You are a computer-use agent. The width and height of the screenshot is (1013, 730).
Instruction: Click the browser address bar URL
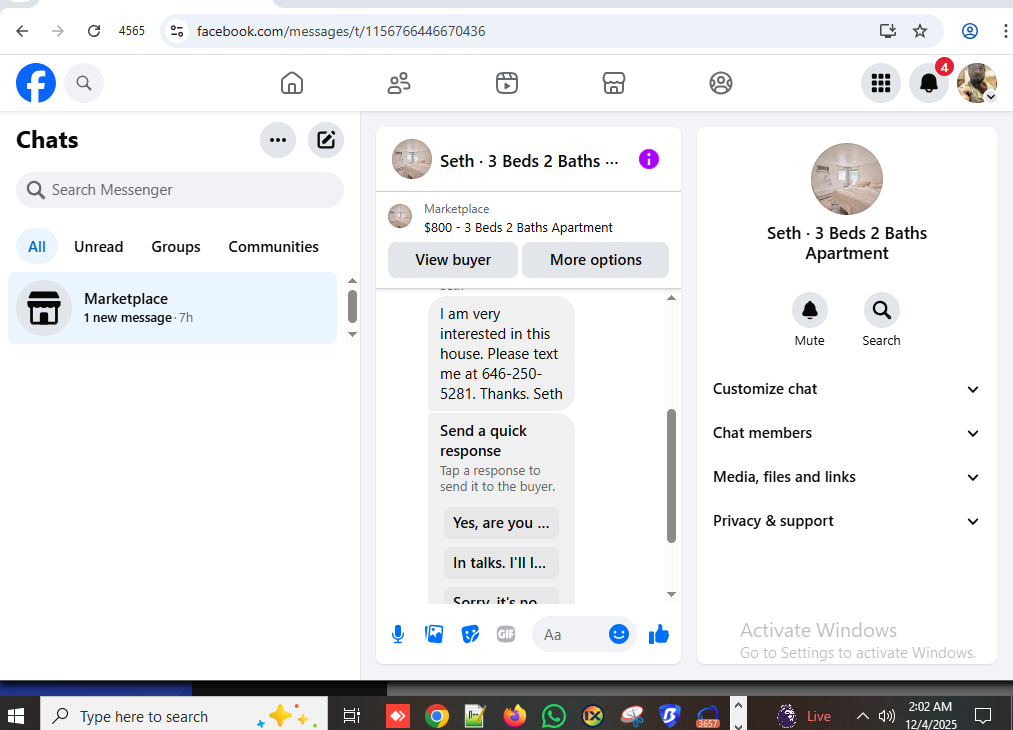341,31
